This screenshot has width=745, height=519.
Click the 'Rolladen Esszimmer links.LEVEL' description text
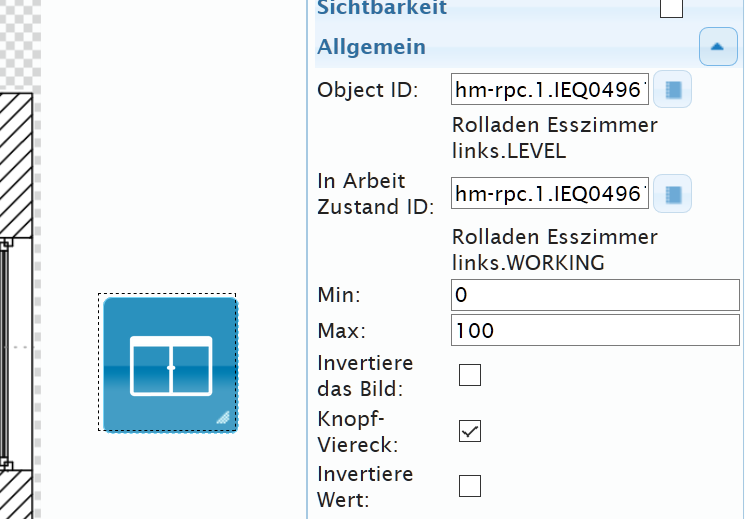pos(554,138)
